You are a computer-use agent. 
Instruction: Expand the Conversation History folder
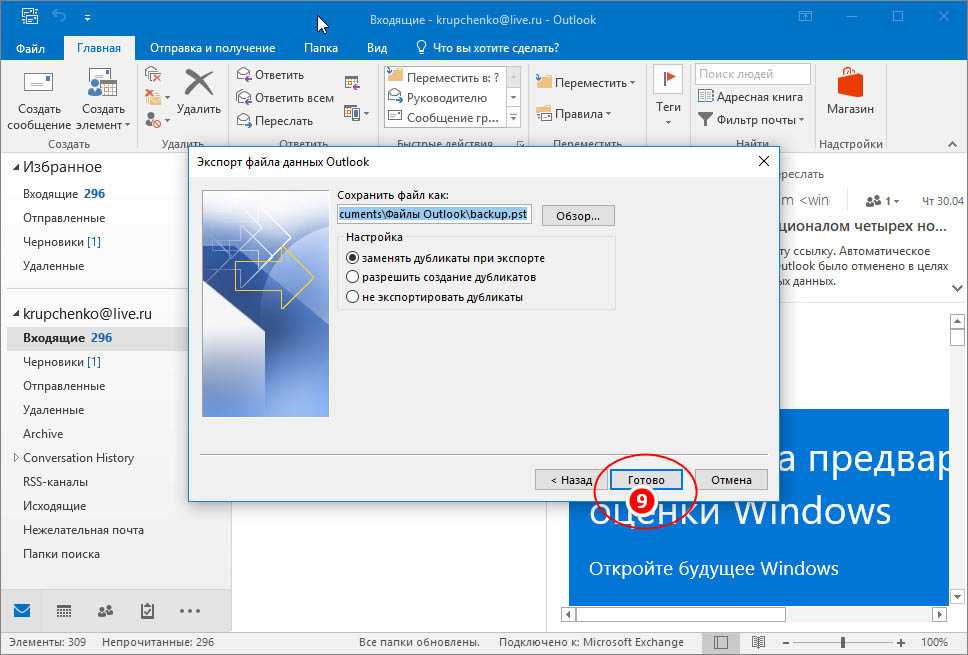(x=16, y=458)
